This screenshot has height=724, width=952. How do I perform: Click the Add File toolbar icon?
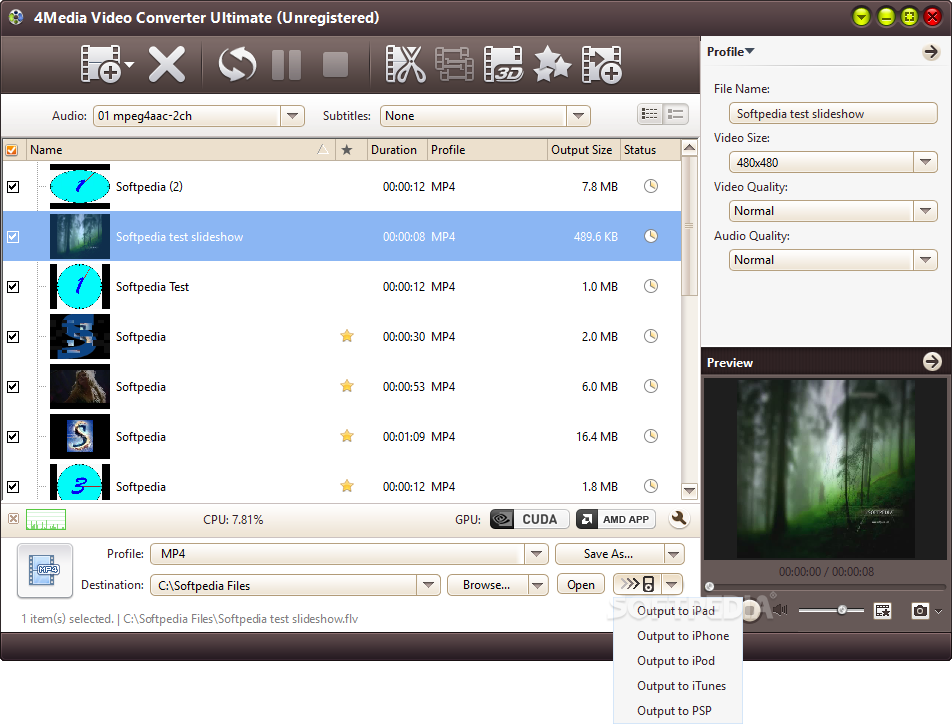pos(101,64)
